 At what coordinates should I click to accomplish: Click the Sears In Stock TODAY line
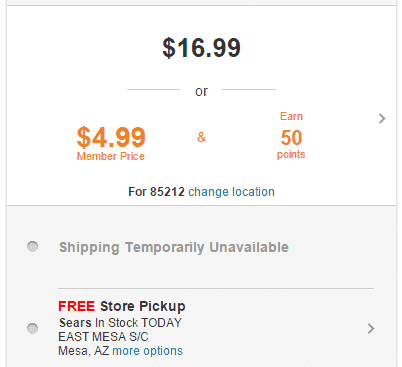[120, 323]
